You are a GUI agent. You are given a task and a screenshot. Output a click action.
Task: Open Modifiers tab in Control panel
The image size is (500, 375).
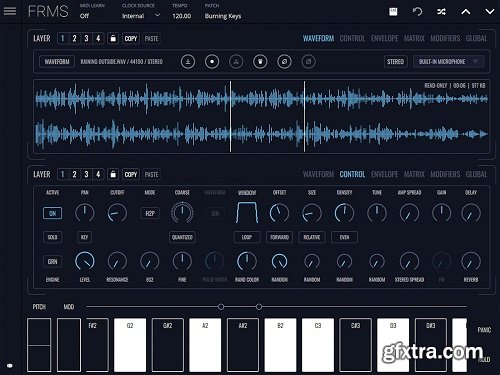point(445,174)
